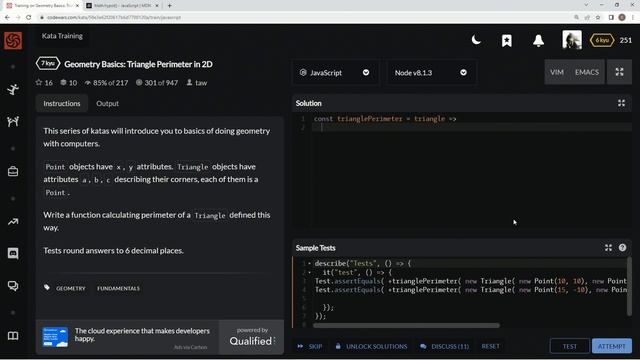
Task: Click the GEOMETRY tag
Action: click(x=71, y=288)
